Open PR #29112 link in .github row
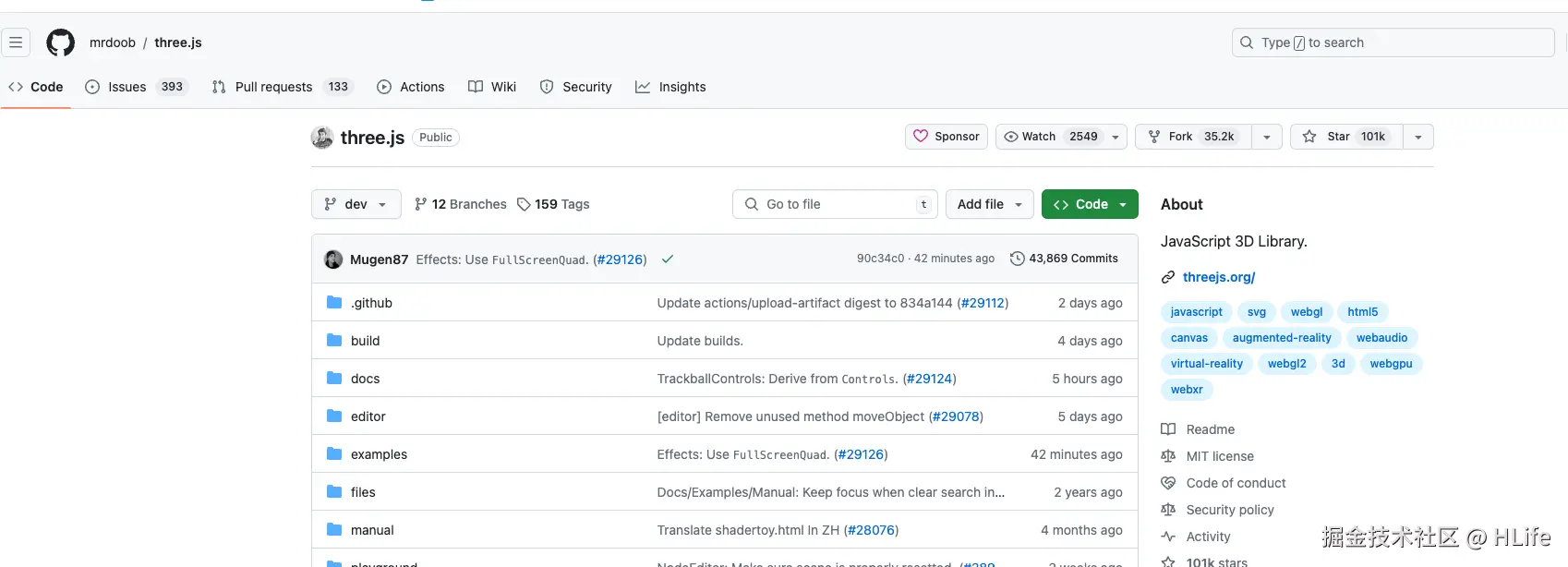 point(983,303)
